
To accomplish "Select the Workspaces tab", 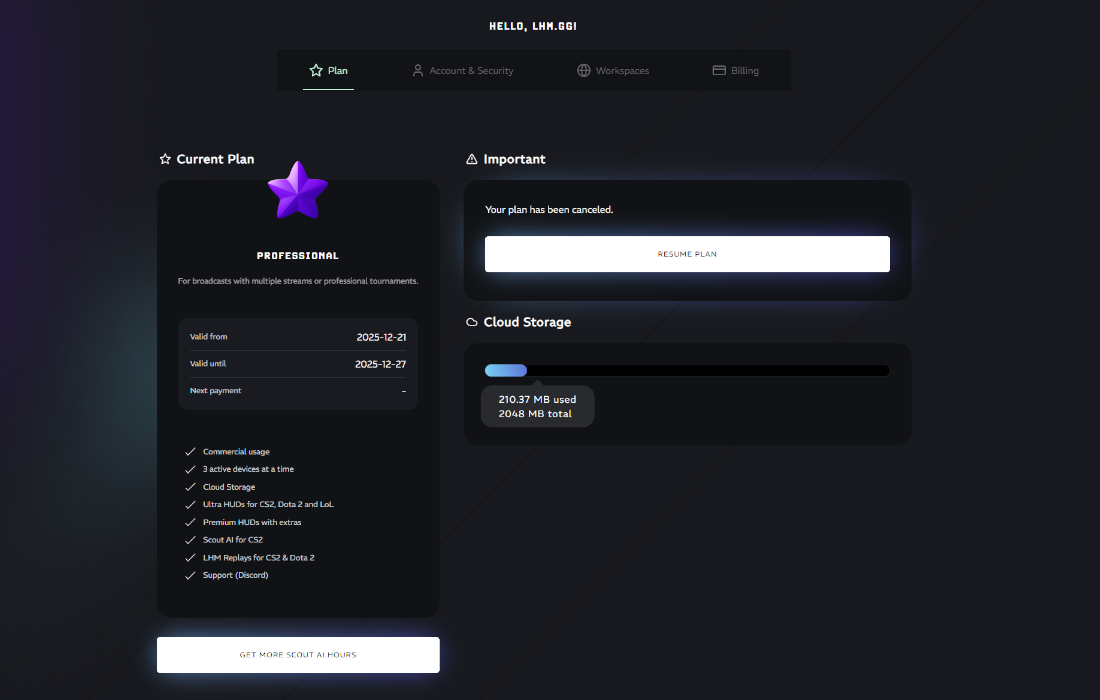I will (613, 70).
